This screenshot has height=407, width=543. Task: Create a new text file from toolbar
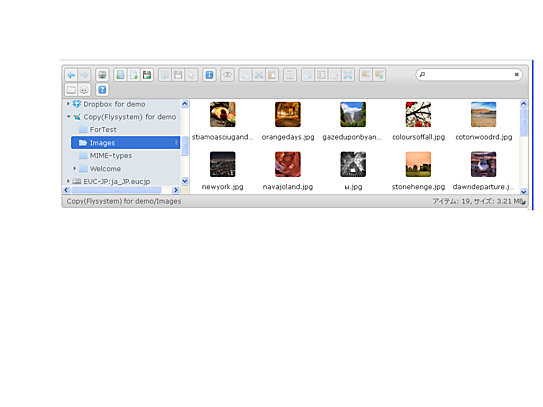tap(133, 75)
